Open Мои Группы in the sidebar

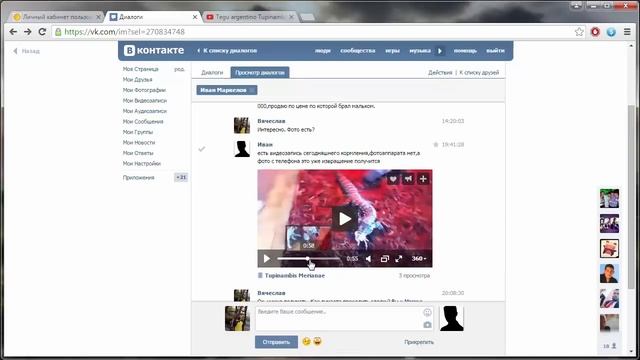[x=138, y=132]
